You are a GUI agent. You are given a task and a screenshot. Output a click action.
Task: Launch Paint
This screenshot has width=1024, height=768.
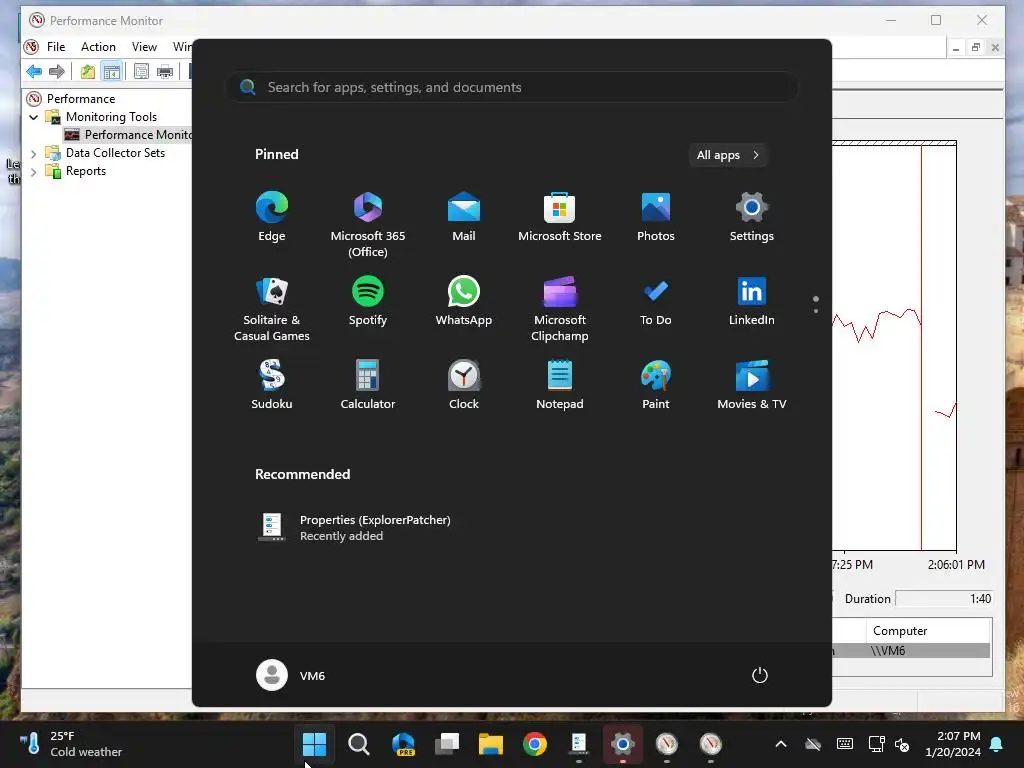[656, 385]
